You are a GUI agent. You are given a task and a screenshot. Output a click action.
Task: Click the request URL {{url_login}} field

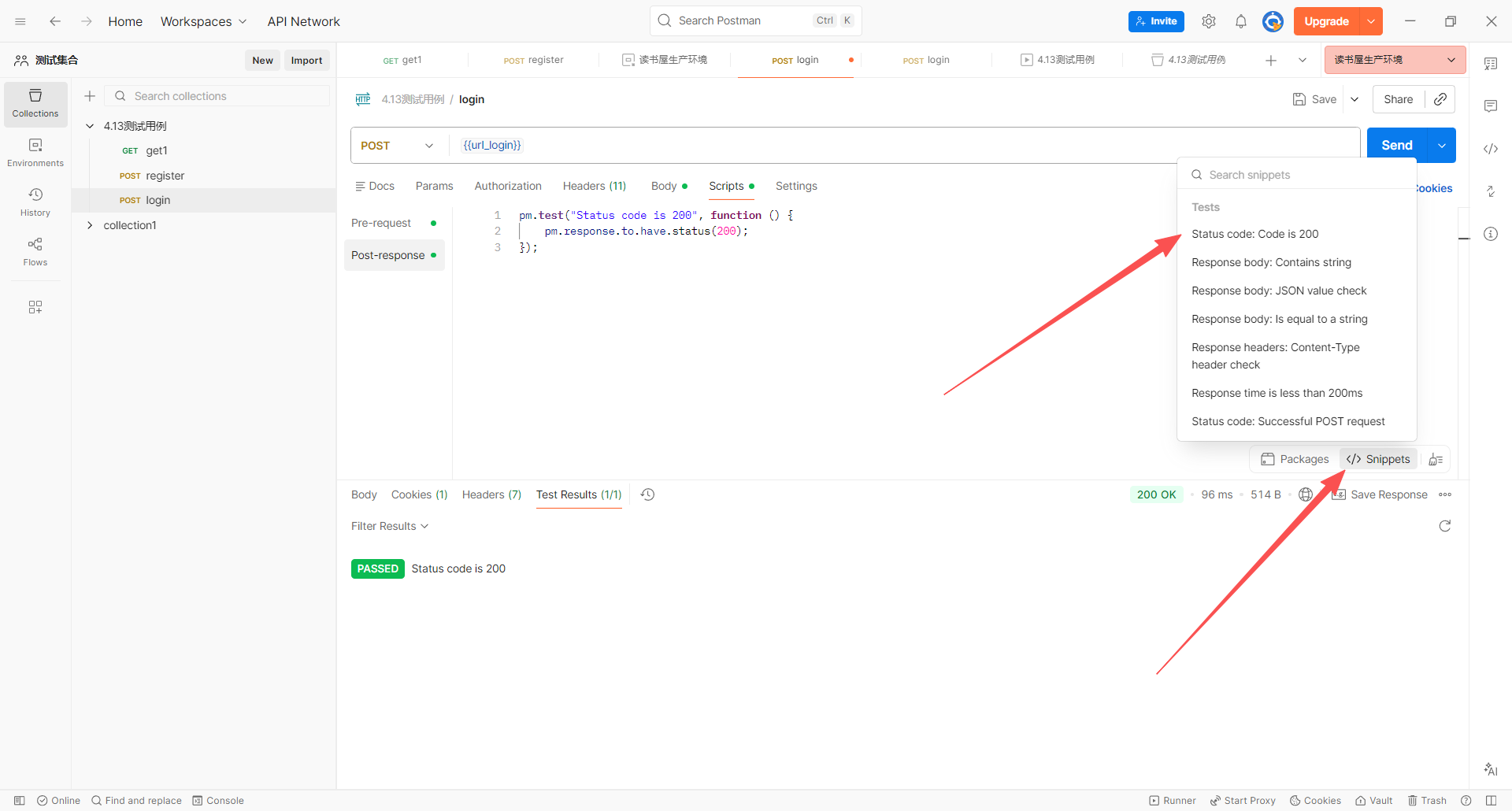904,146
